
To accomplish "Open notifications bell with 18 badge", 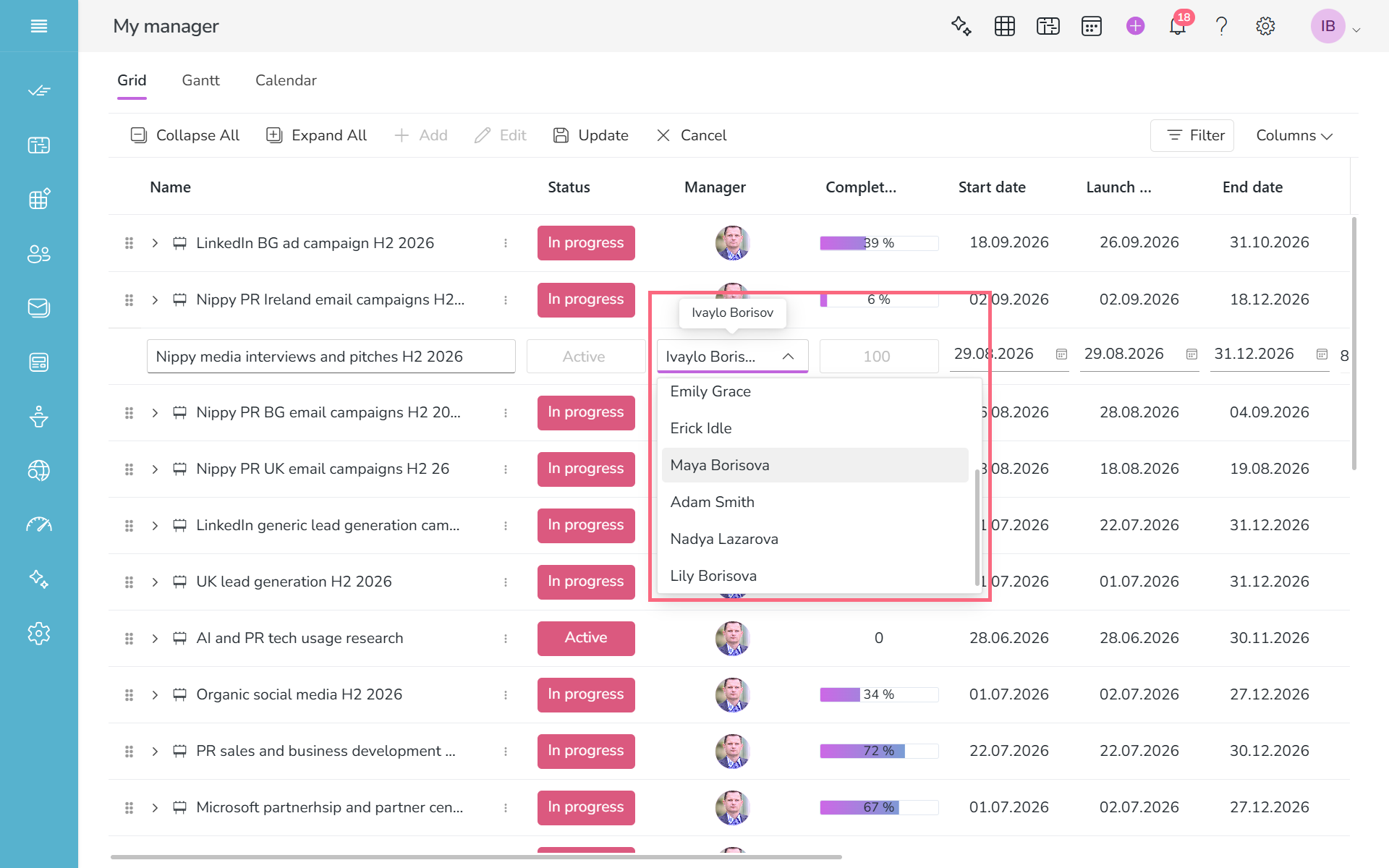I will point(1178,26).
